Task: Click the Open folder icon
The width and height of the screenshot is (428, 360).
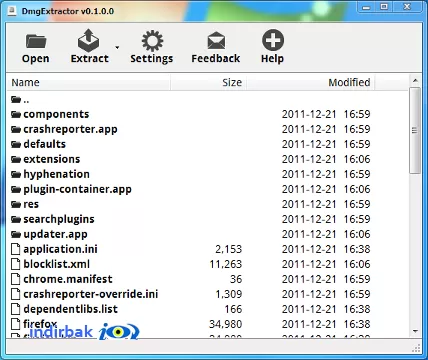Action: tap(36, 41)
